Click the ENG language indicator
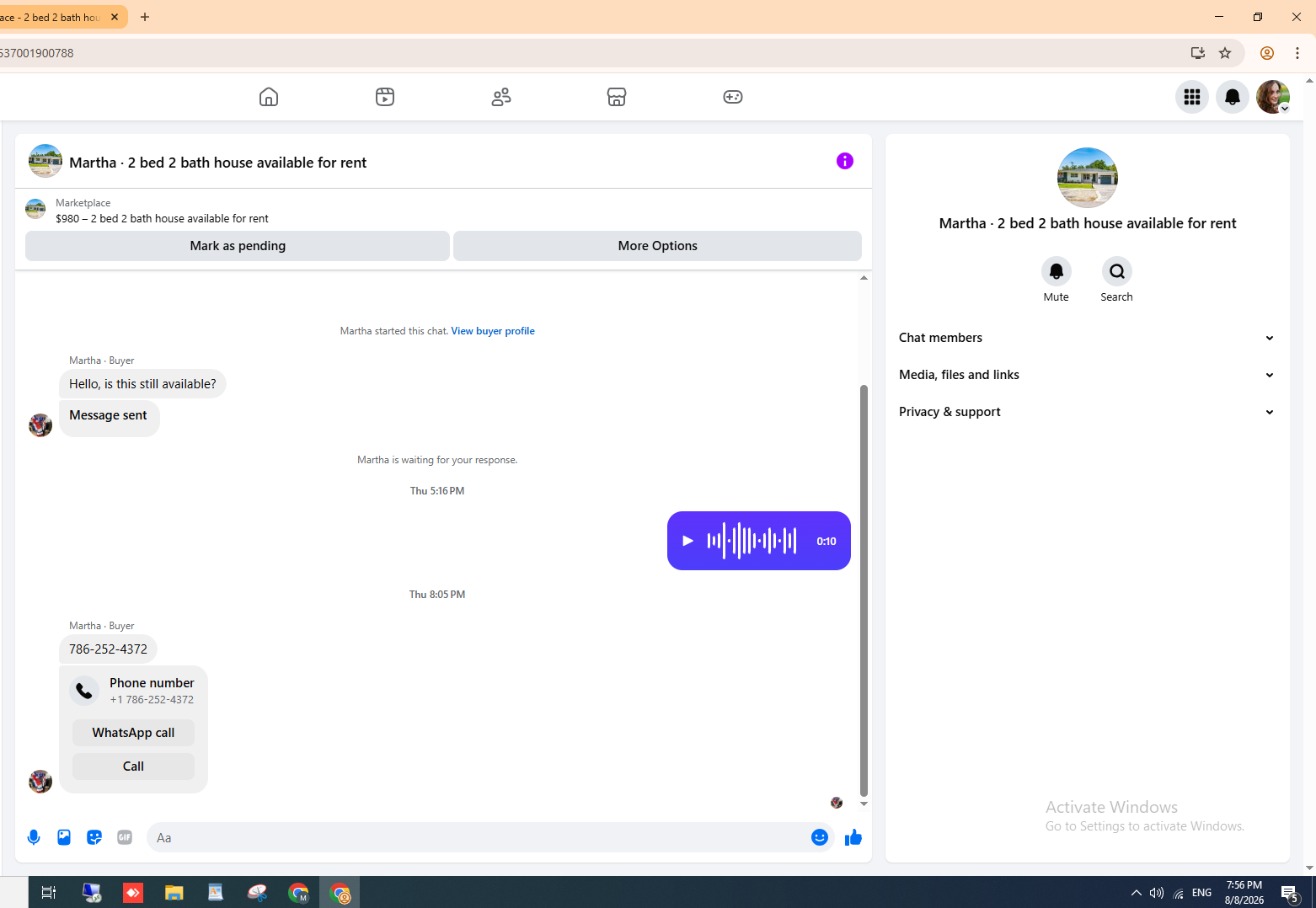This screenshot has width=1316, height=908. [1202, 893]
